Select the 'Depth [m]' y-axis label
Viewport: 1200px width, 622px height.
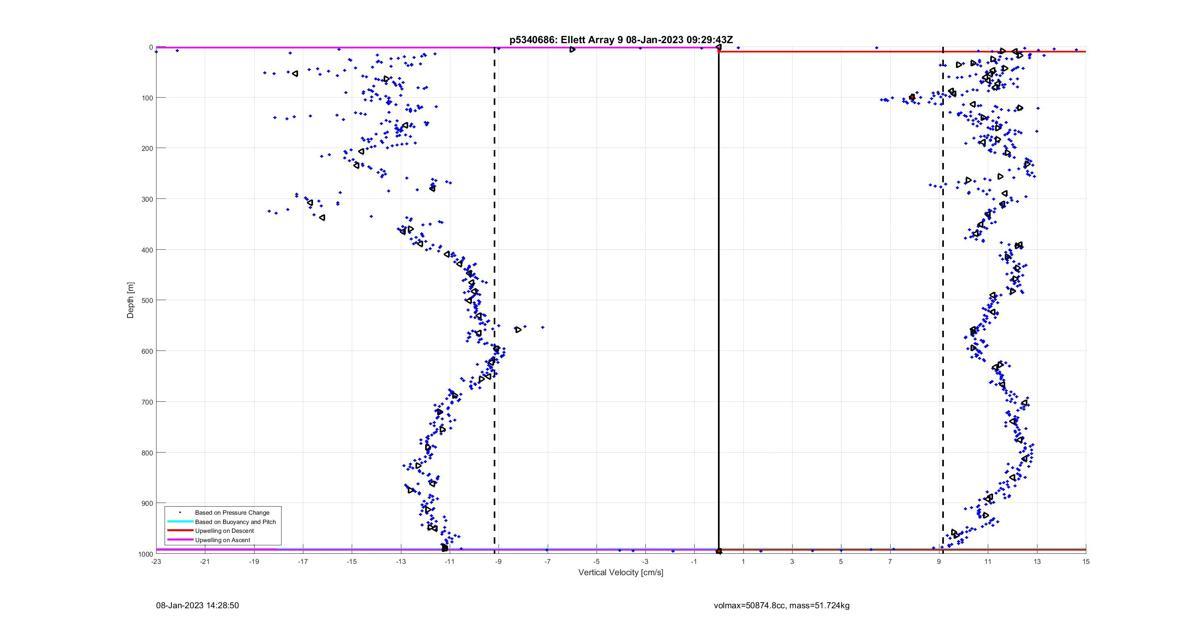point(131,300)
